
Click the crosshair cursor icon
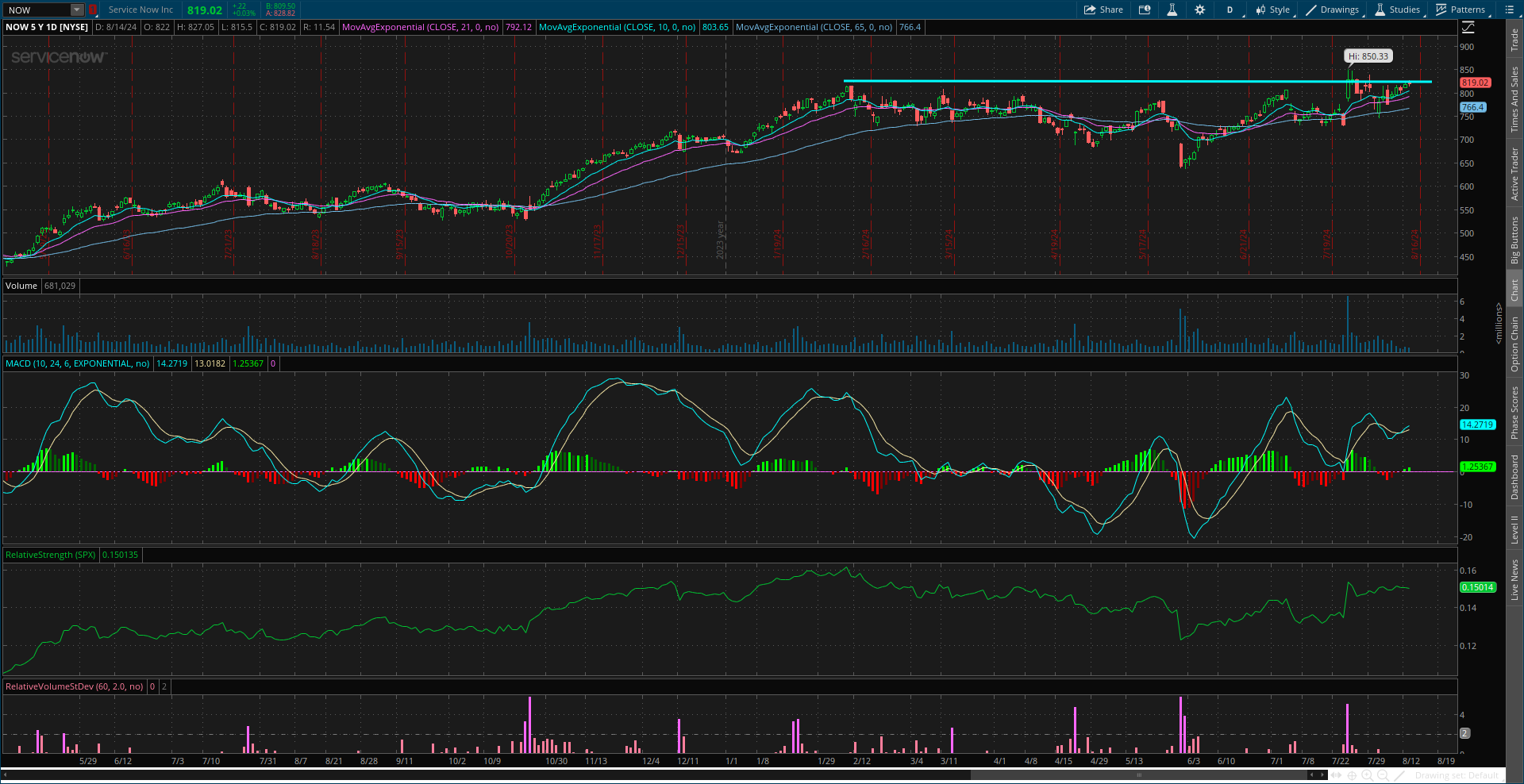pyautogui.click(x=1352, y=774)
